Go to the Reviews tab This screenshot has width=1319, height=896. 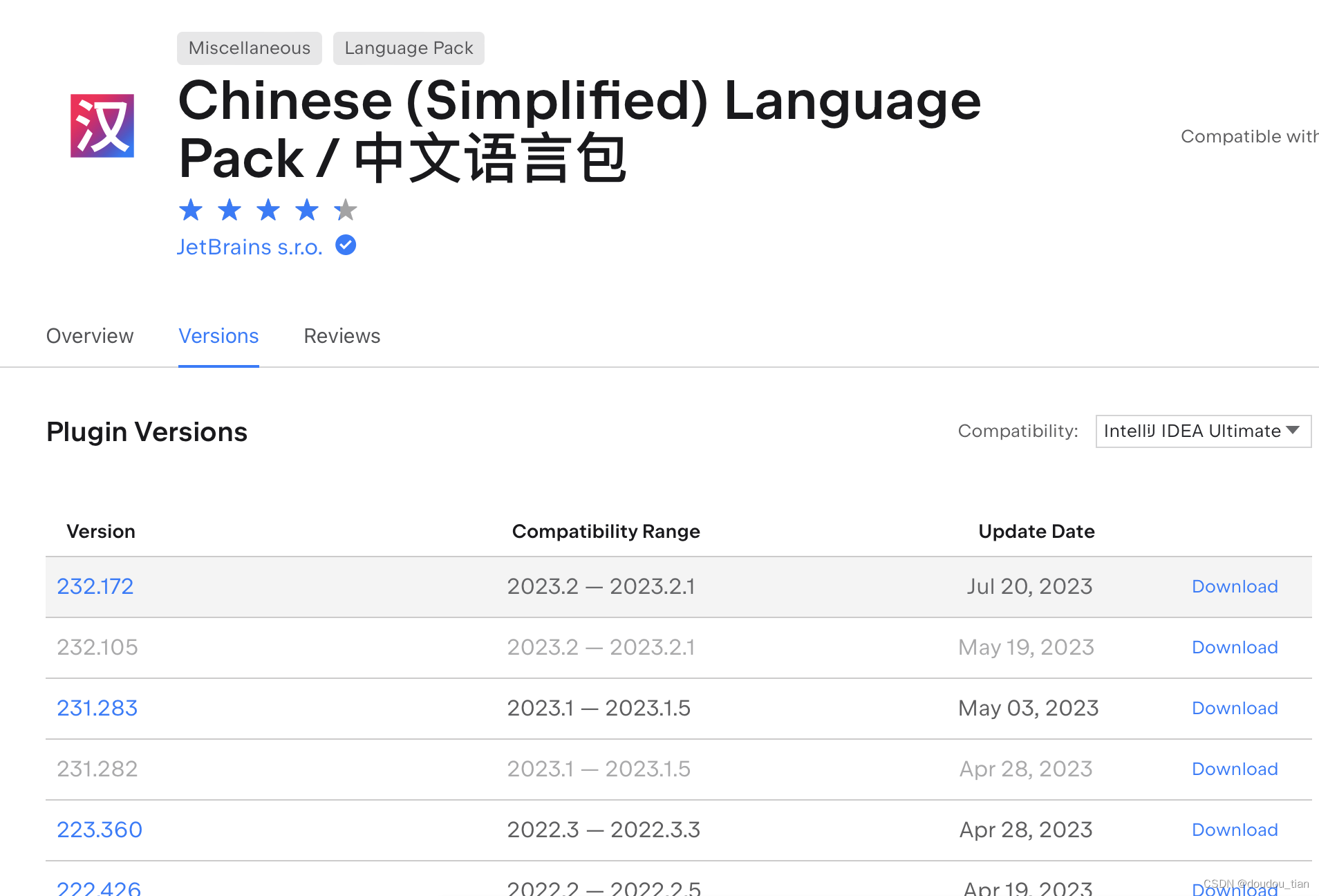(342, 336)
